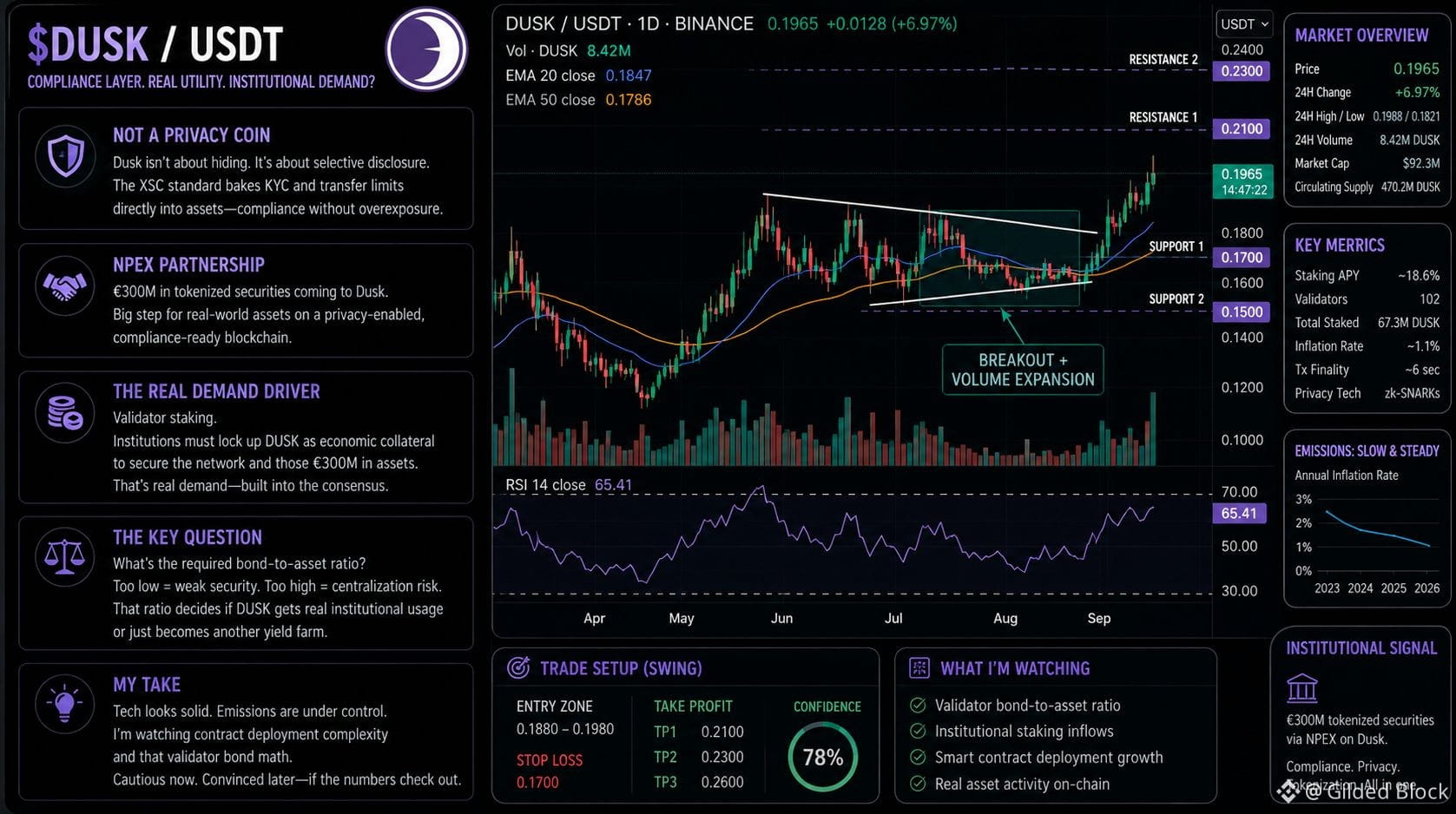Screen dimensions: 1456x814
Task: Click the purple 0.1500 Support 2 price tag
Action: coord(1242,312)
